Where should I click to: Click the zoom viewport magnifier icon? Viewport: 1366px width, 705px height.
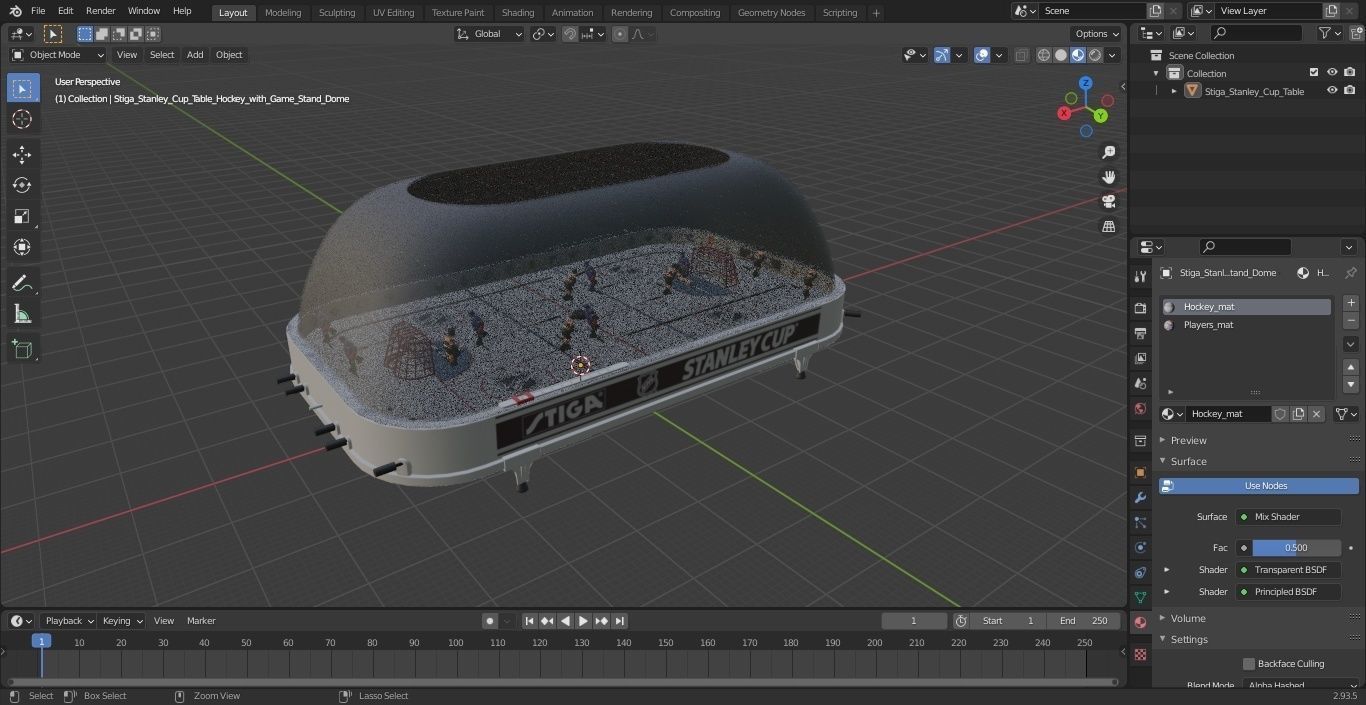tap(1108, 152)
